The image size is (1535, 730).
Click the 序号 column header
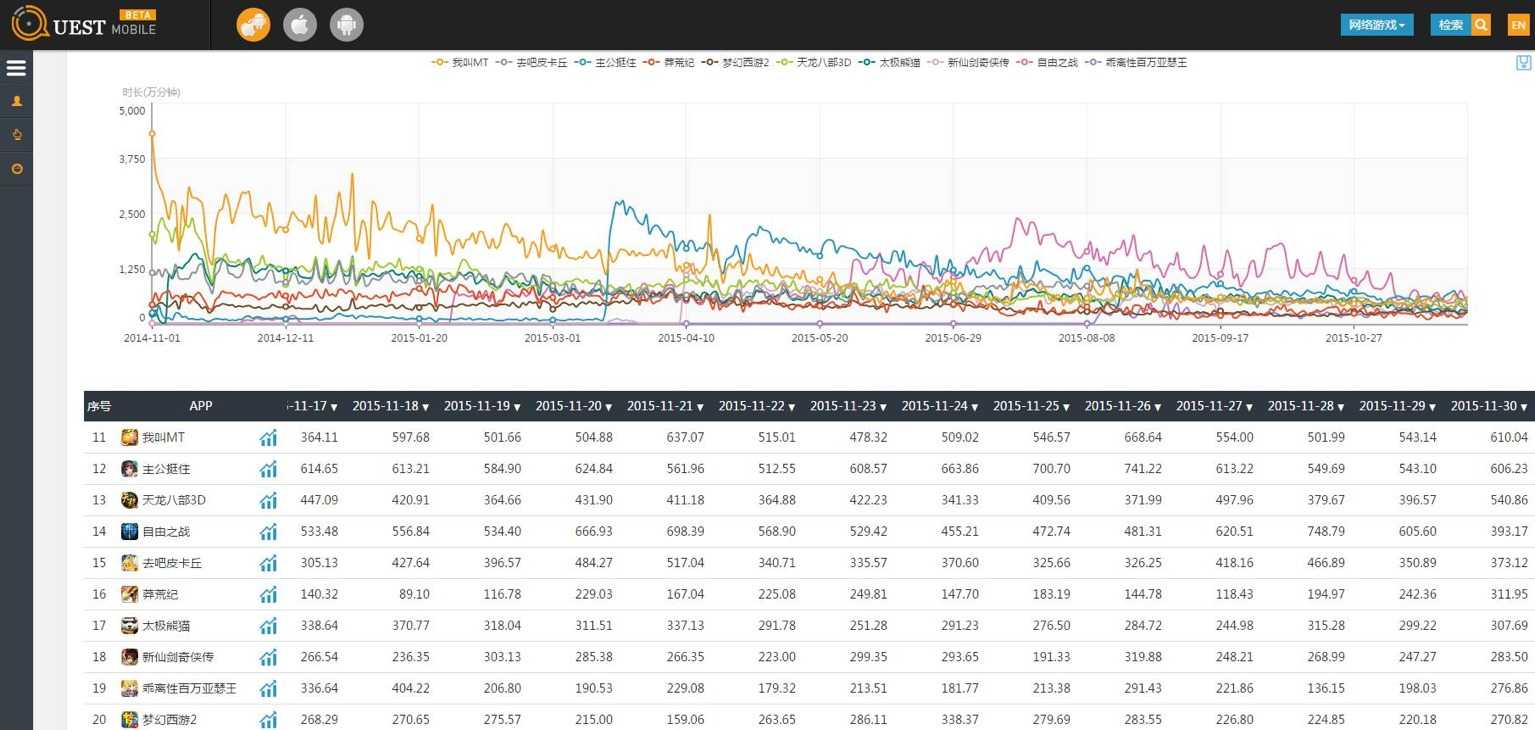point(99,406)
